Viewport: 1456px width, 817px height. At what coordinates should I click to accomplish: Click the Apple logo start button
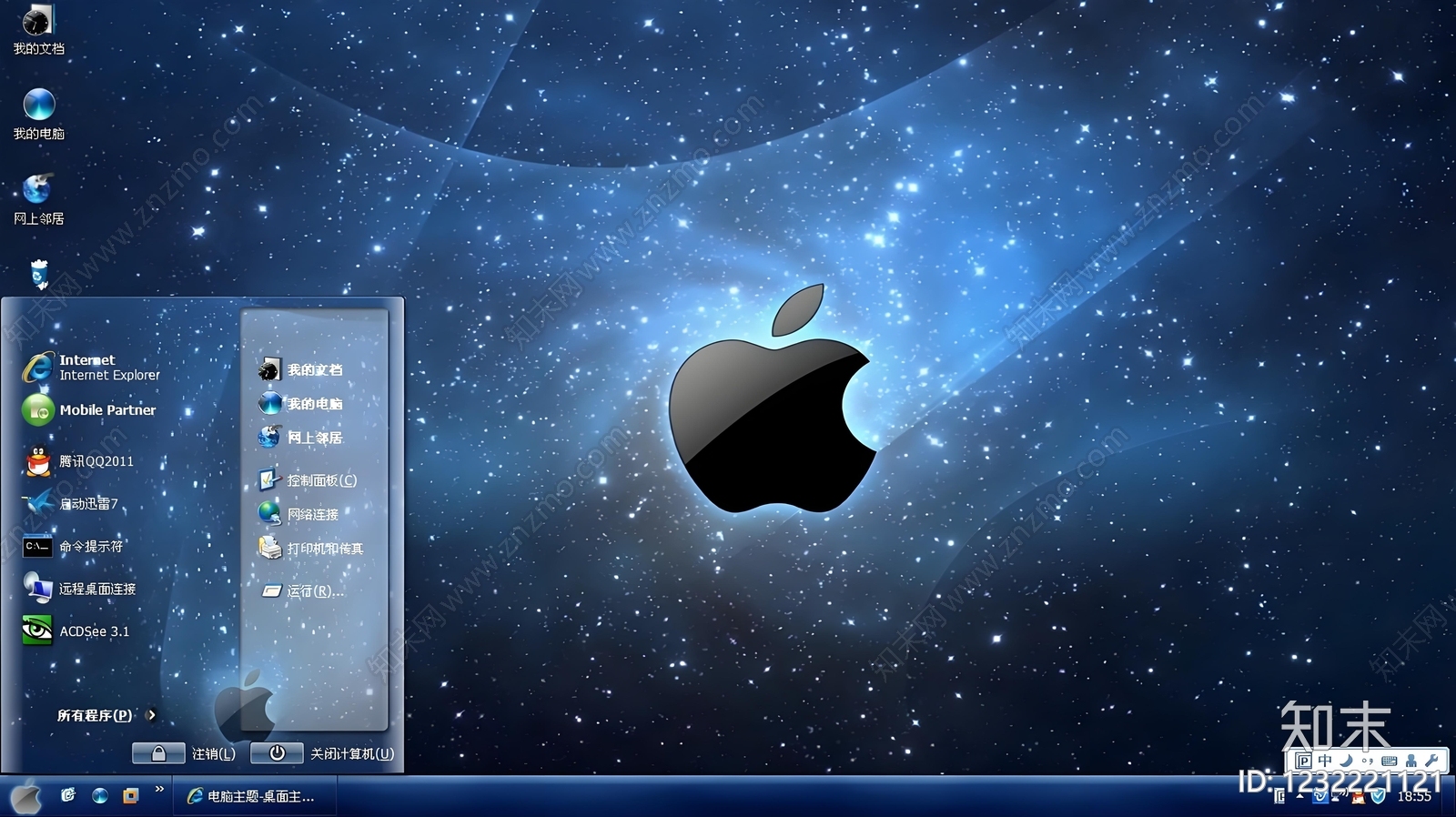click(25, 796)
